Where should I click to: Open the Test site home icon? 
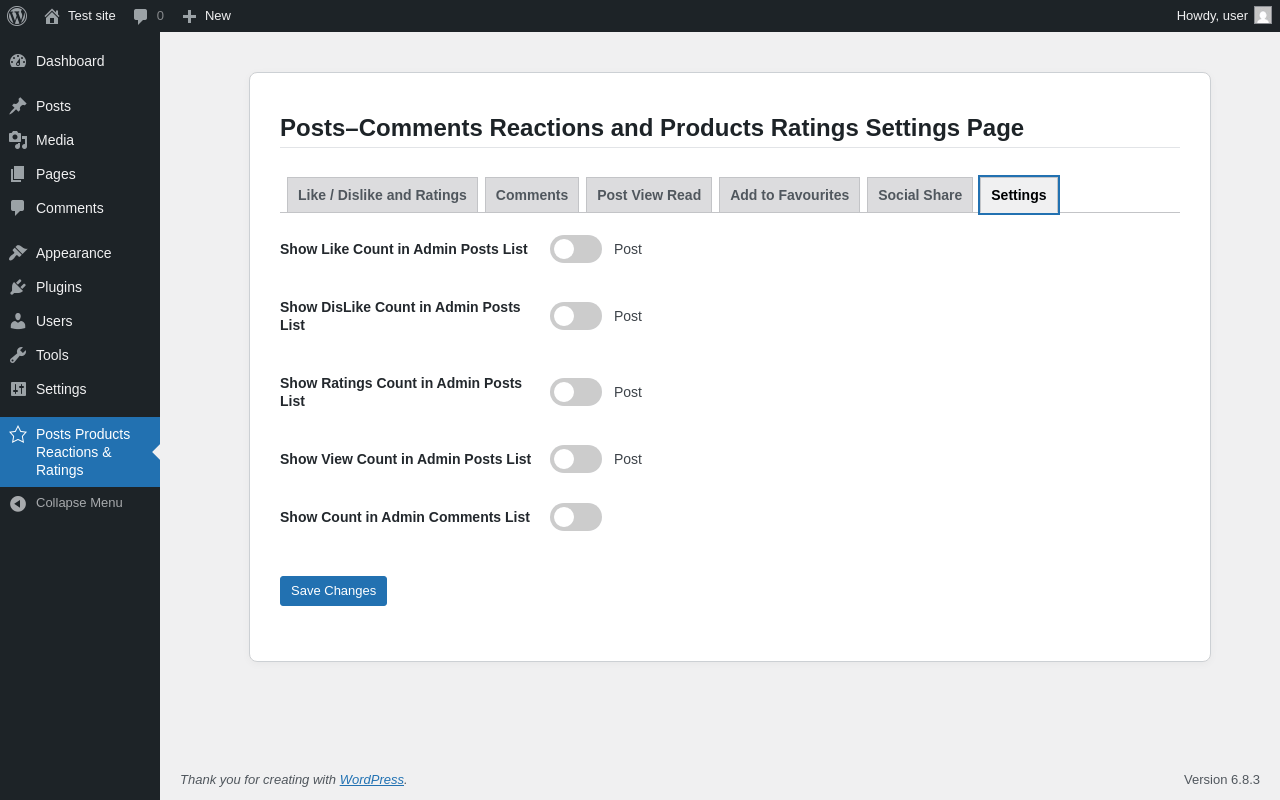tap(52, 16)
